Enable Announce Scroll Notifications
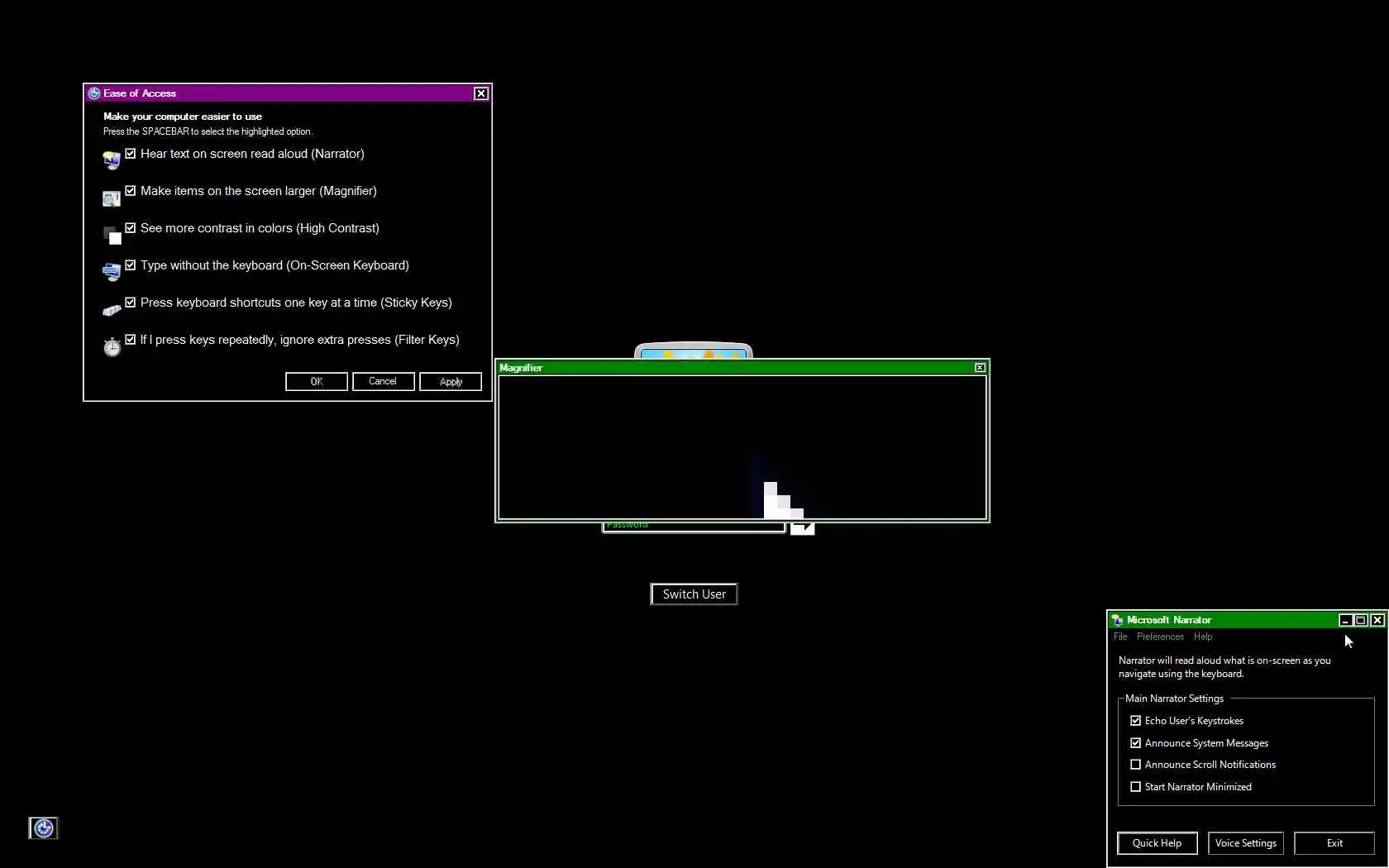 point(1136,765)
